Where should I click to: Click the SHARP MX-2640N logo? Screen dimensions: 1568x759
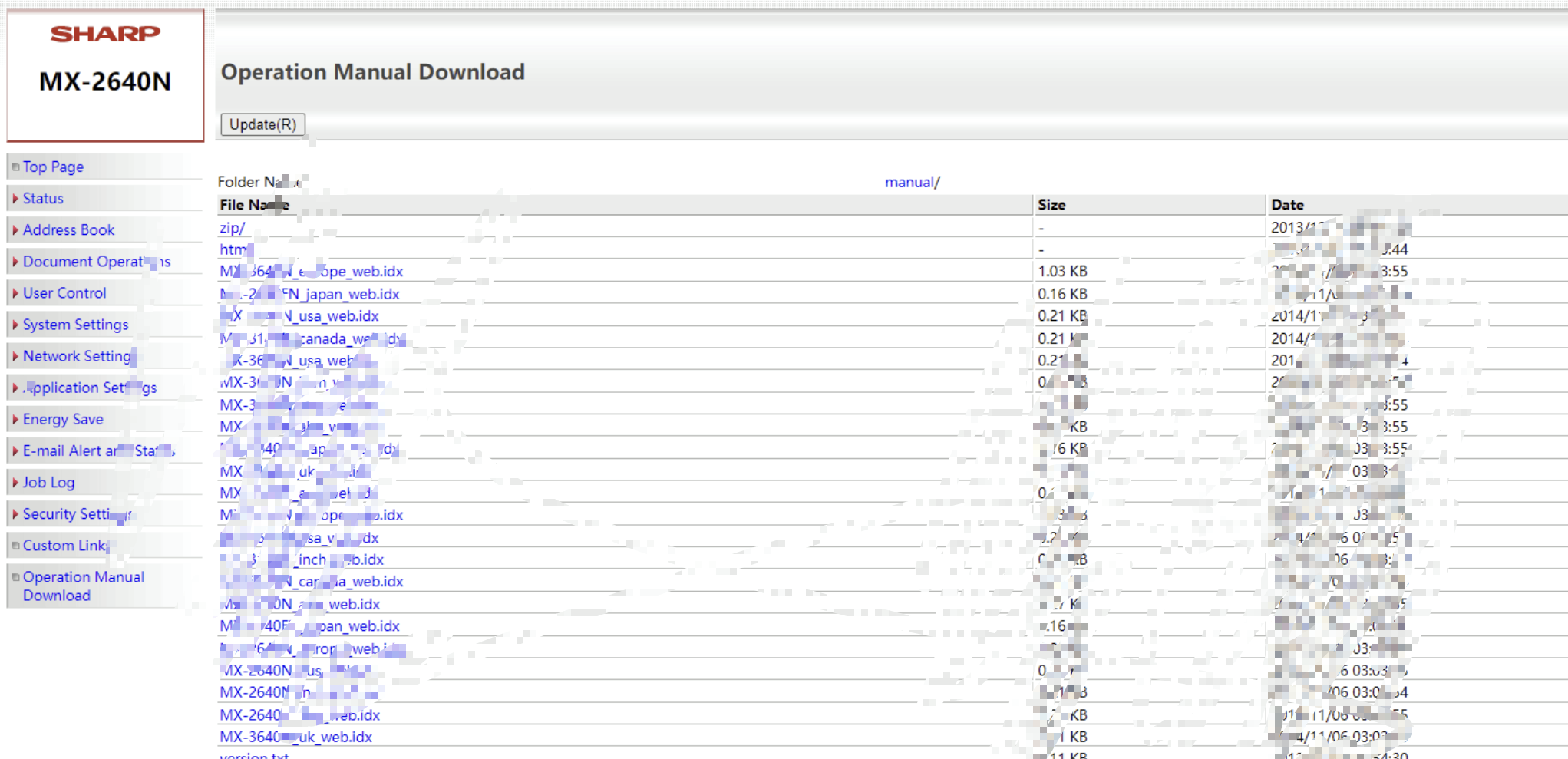pyautogui.click(x=105, y=61)
